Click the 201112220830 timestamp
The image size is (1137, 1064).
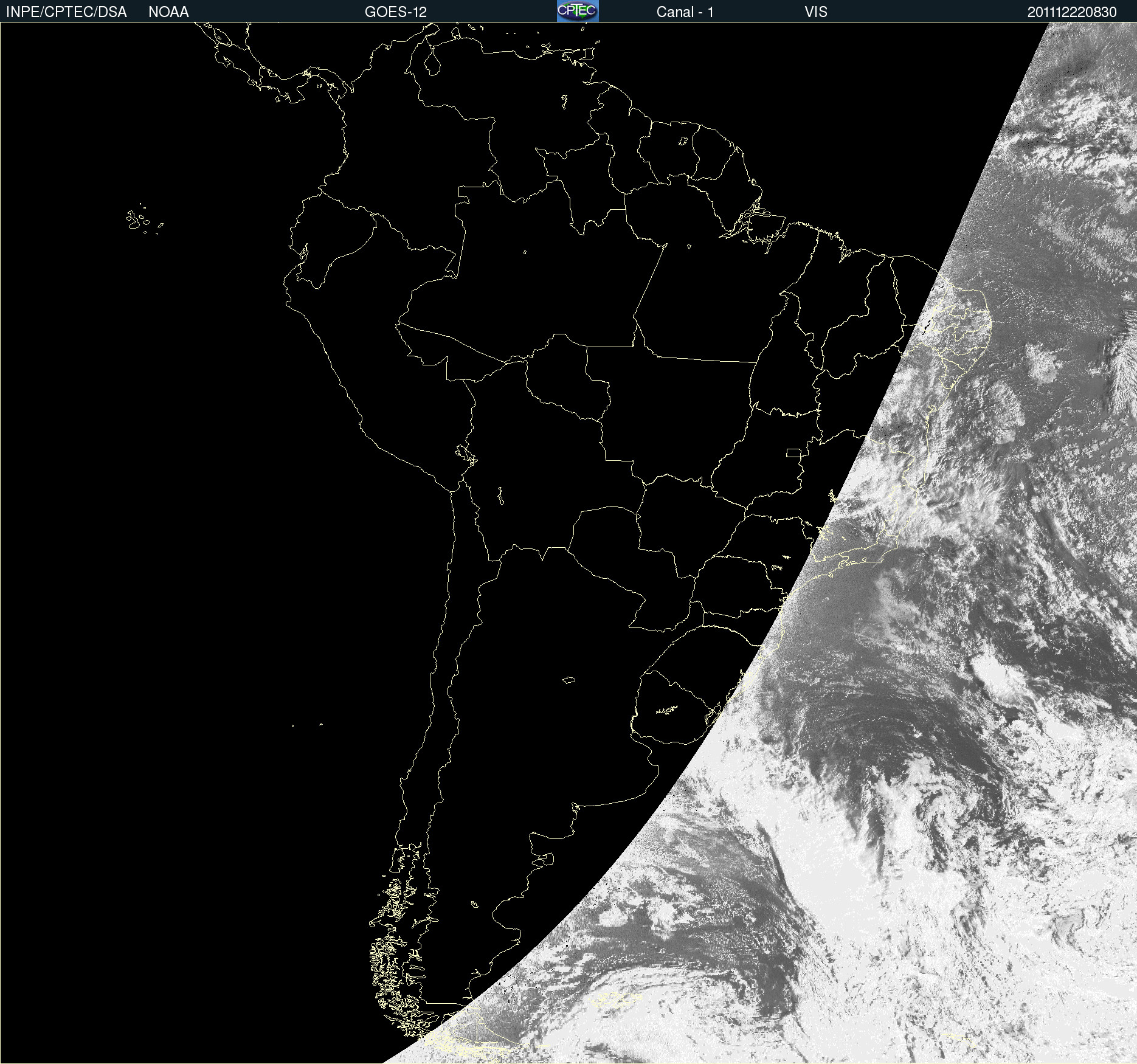click(x=1072, y=12)
